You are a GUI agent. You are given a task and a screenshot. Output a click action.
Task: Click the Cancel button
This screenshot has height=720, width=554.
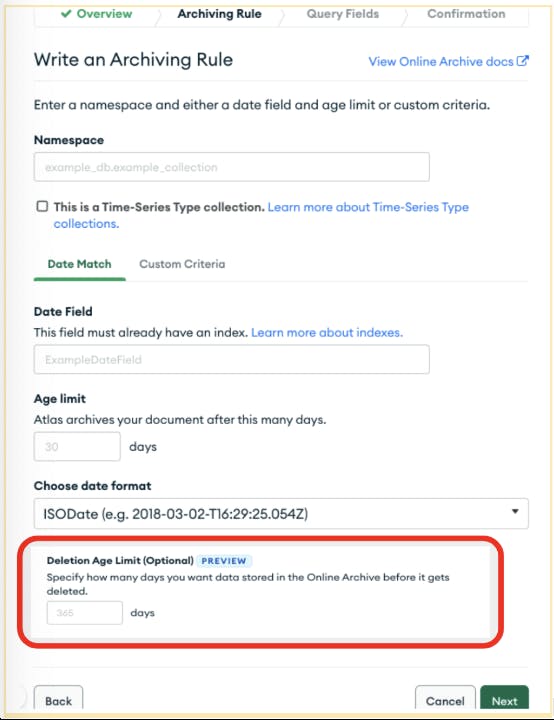point(445,700)
